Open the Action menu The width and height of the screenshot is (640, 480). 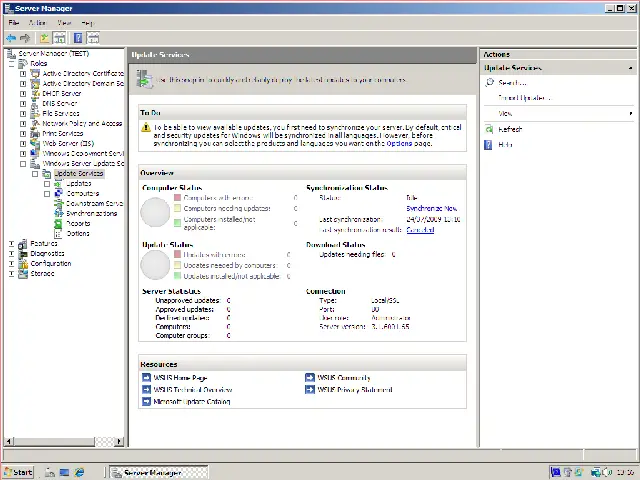(37, 22)
